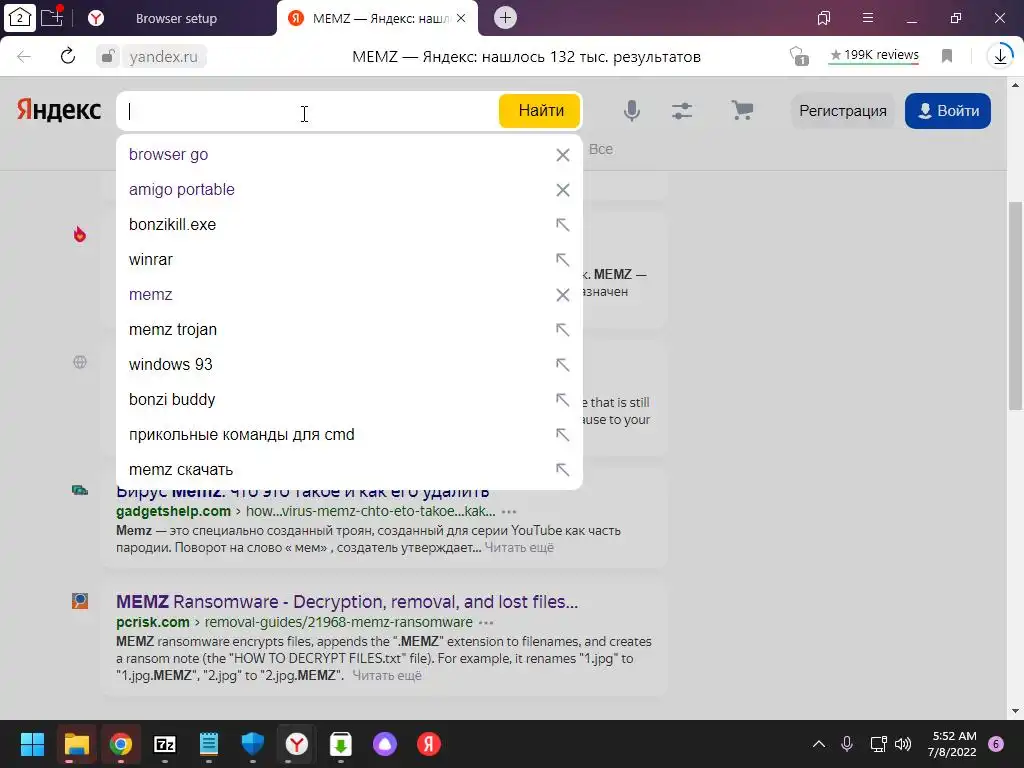Select suggestion bonzikill.exe
The height and width of the screenshot is (768, 1024).
(172, 225)
